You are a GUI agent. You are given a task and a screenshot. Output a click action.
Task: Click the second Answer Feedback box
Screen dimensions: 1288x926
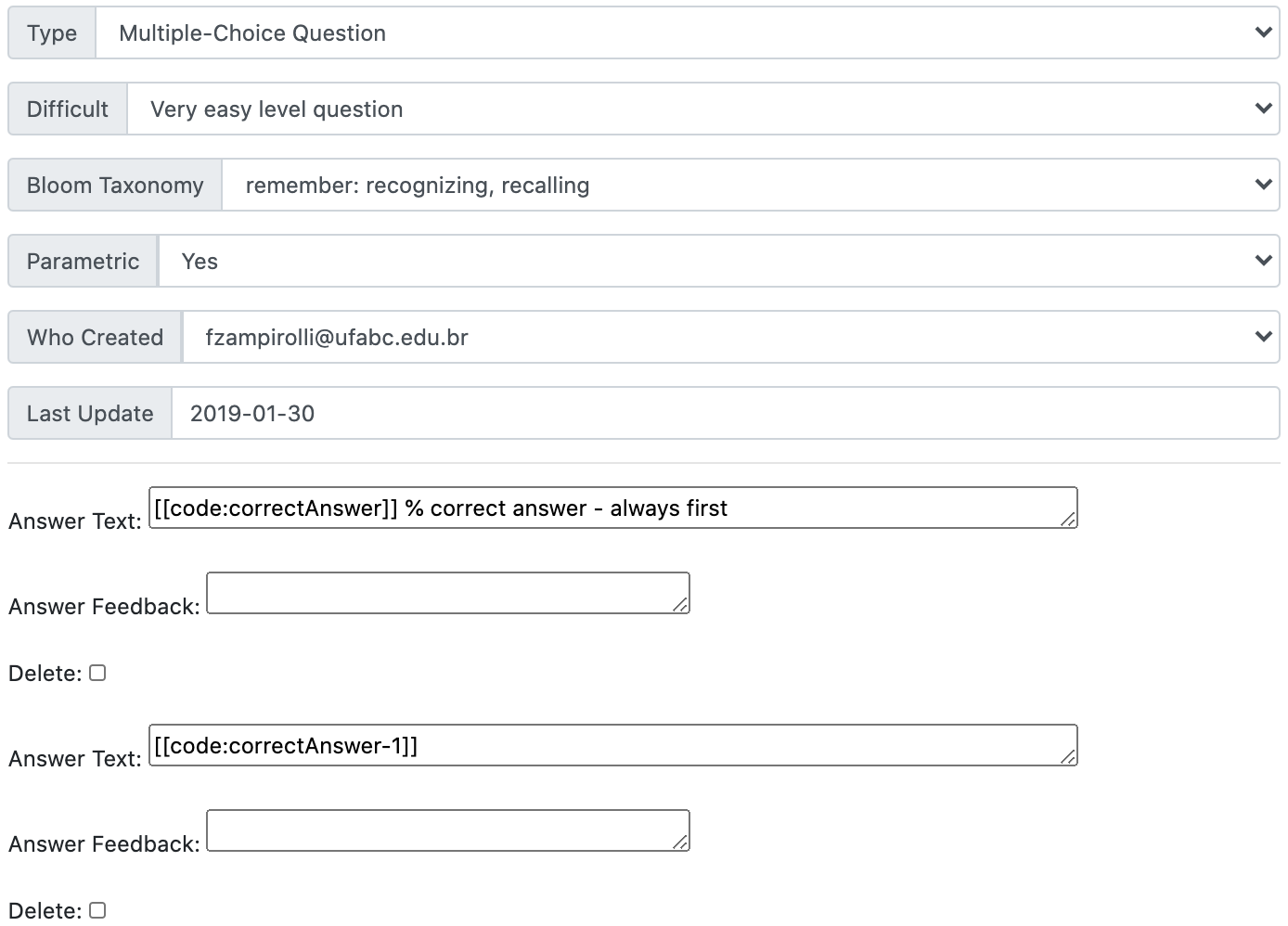[447, 831]
